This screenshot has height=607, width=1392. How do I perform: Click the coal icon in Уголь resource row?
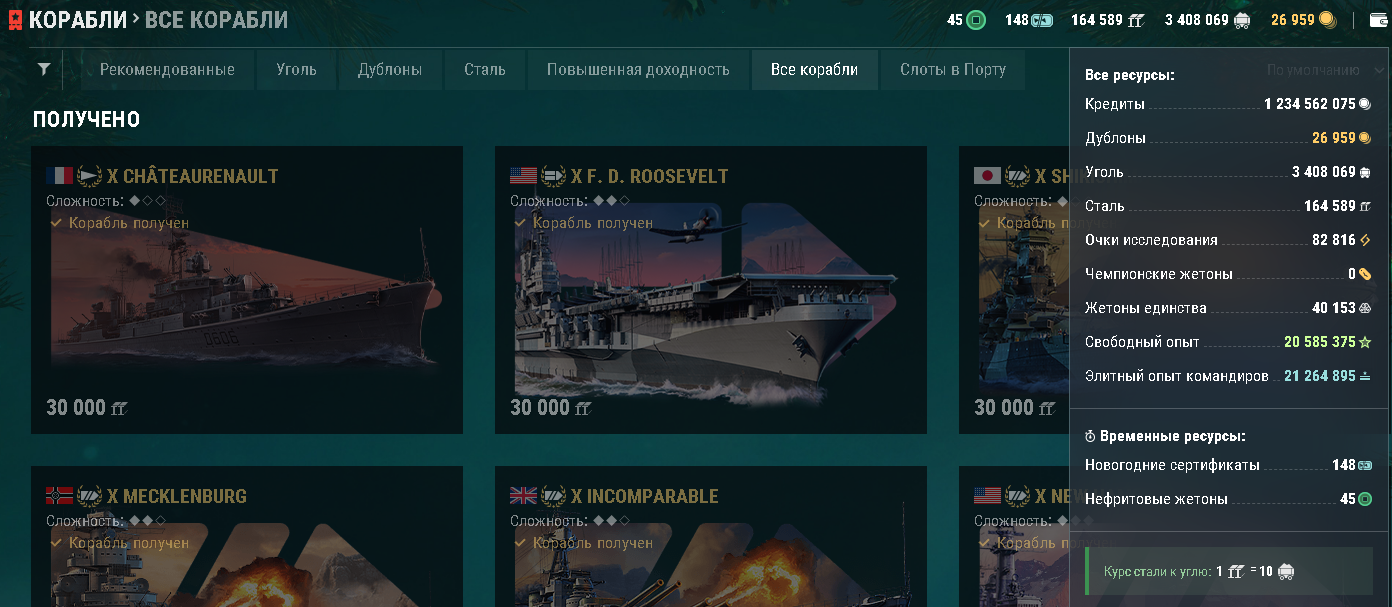tap(1365, 172)
